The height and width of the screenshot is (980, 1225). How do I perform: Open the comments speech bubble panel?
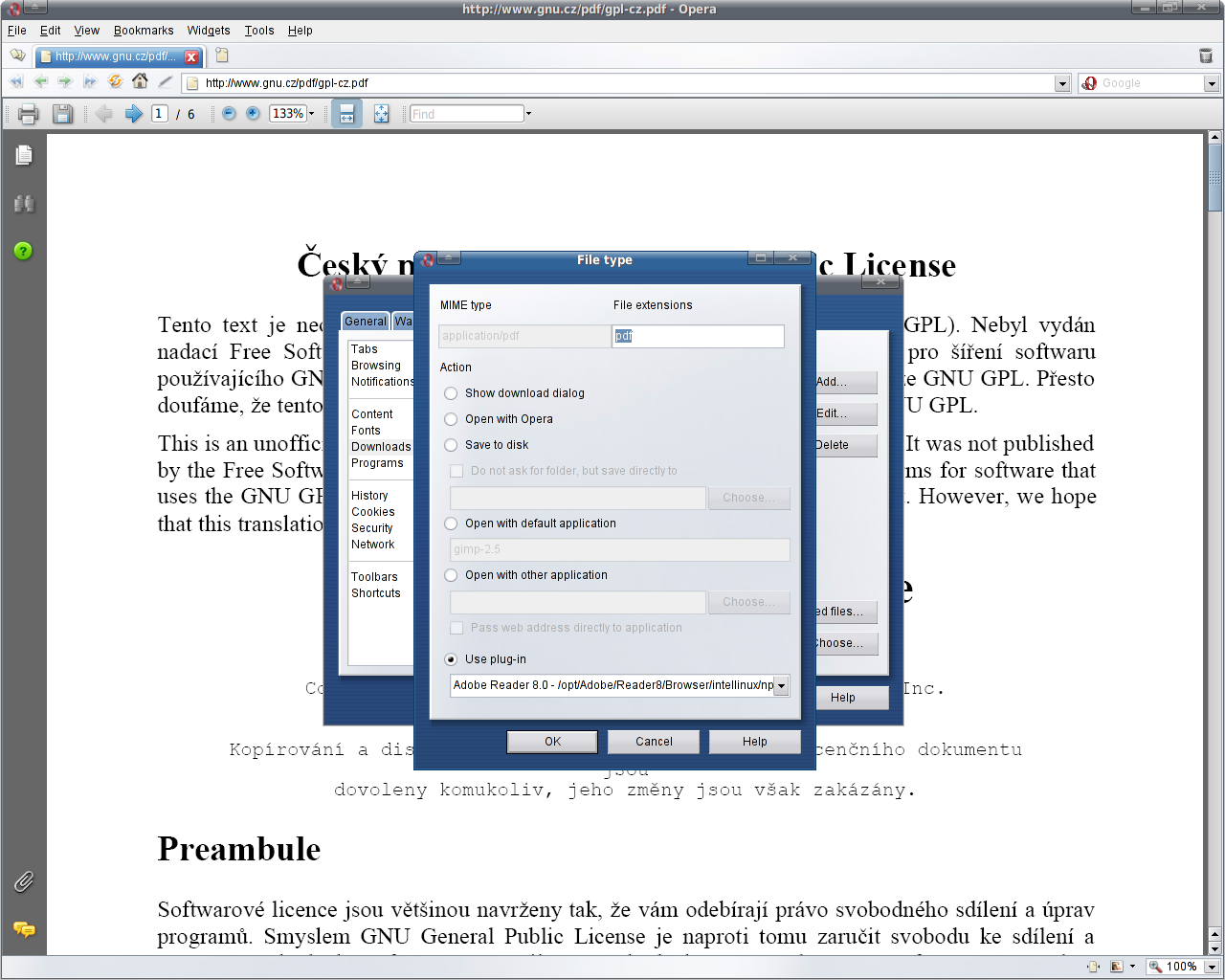tap(24, 929)
